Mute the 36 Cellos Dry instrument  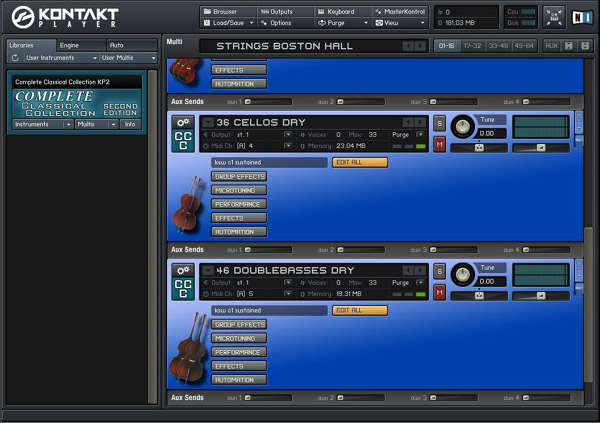pos(439,144)
